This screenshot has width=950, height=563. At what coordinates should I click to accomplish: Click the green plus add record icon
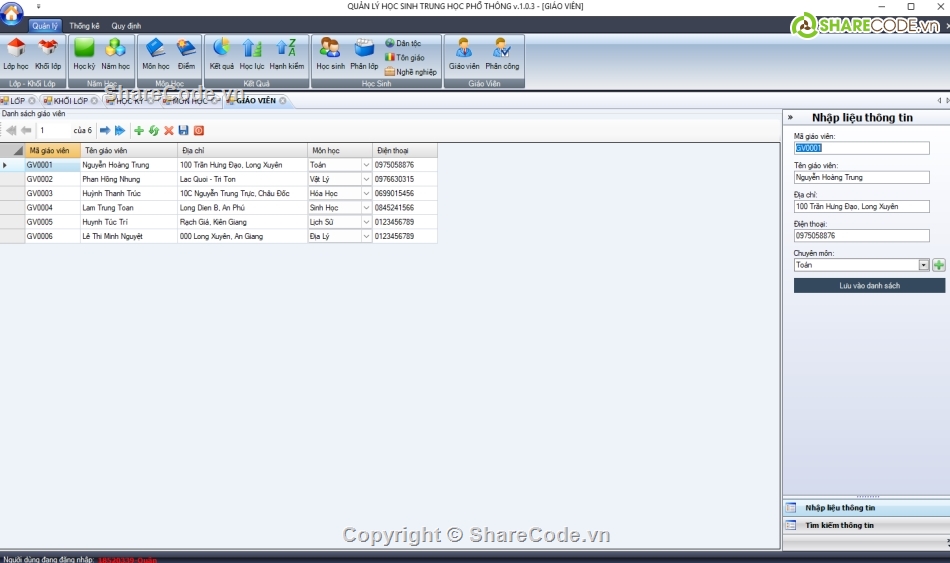(139, 130)
